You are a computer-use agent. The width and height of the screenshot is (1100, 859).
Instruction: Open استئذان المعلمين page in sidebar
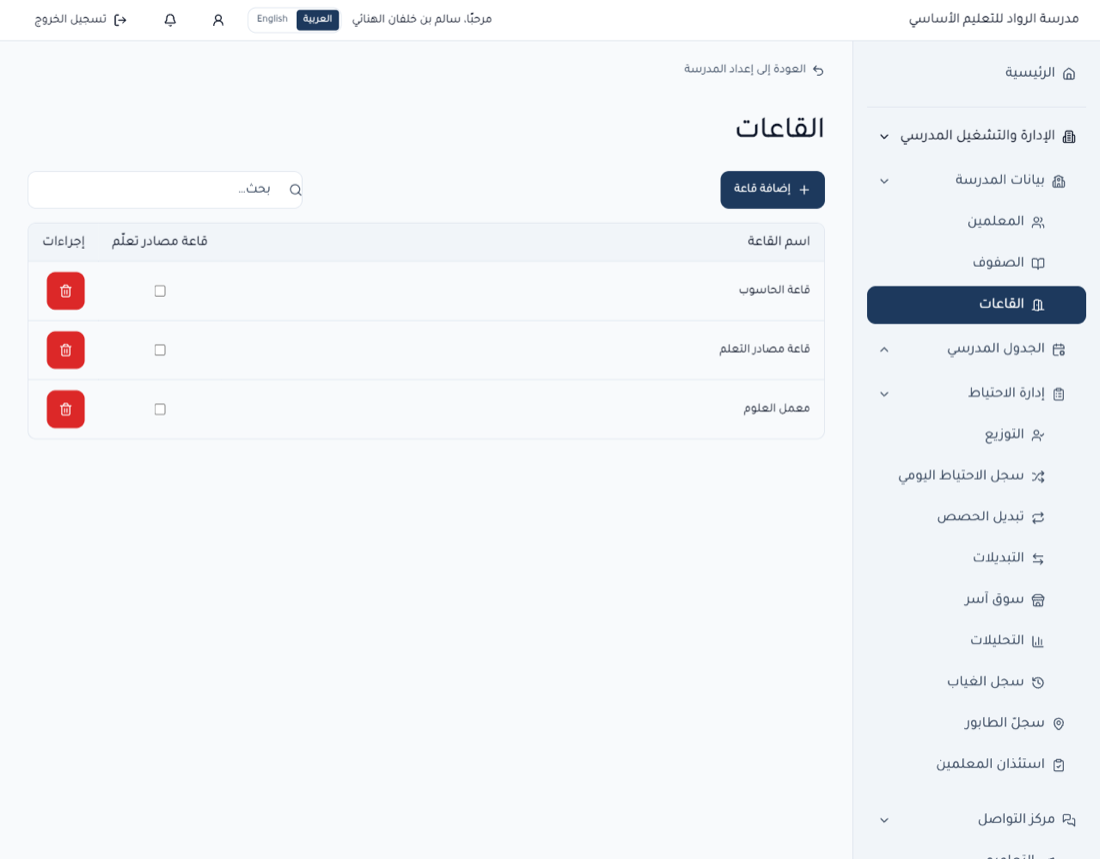click(977, 765)
